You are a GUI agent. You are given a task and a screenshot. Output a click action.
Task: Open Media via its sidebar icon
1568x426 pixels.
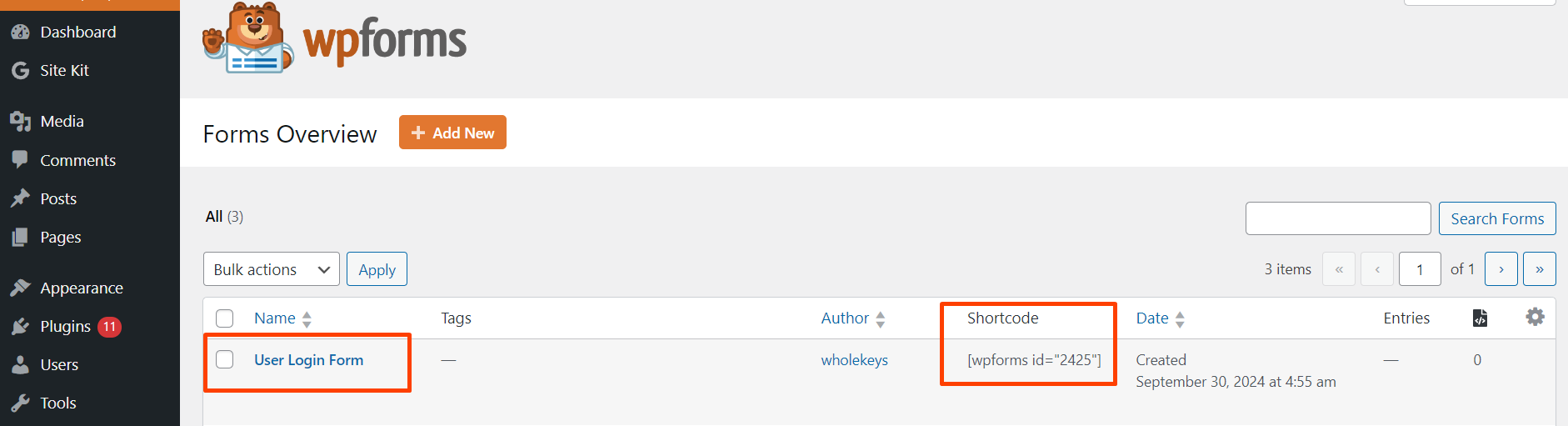[20, 122]
